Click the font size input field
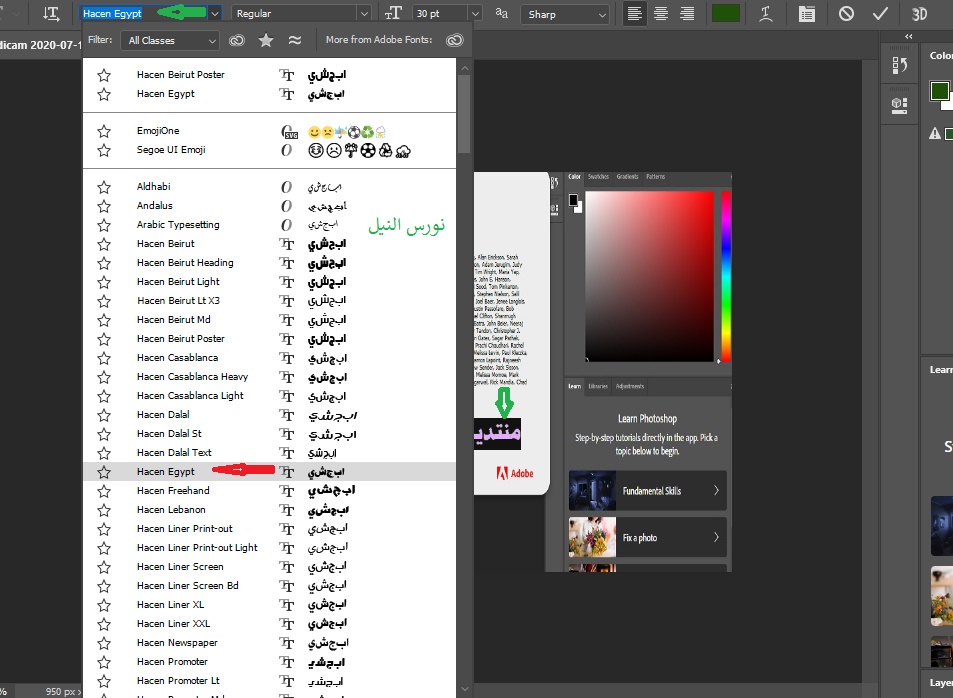953x698 pixels. (438, 14)
